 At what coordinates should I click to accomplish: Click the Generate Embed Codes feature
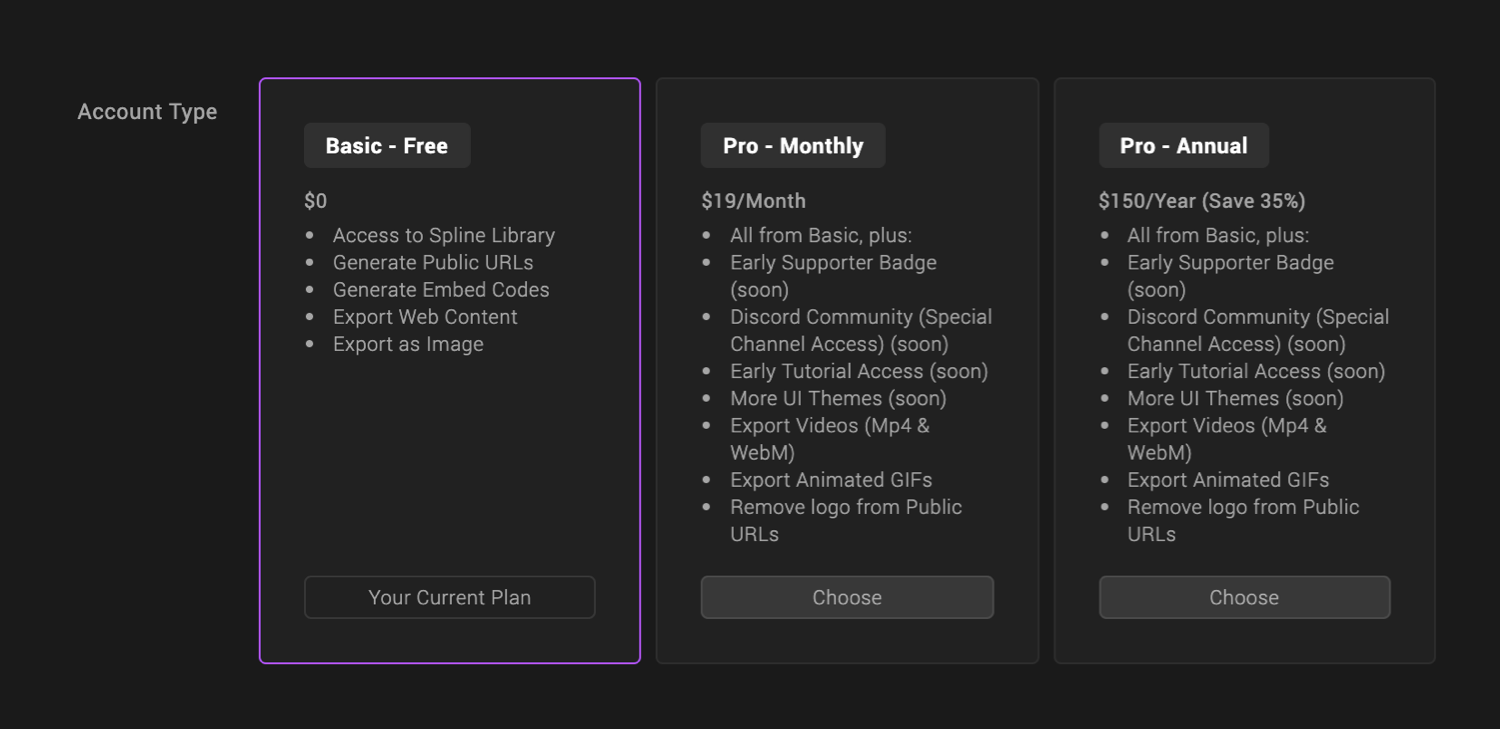[441, 289]
